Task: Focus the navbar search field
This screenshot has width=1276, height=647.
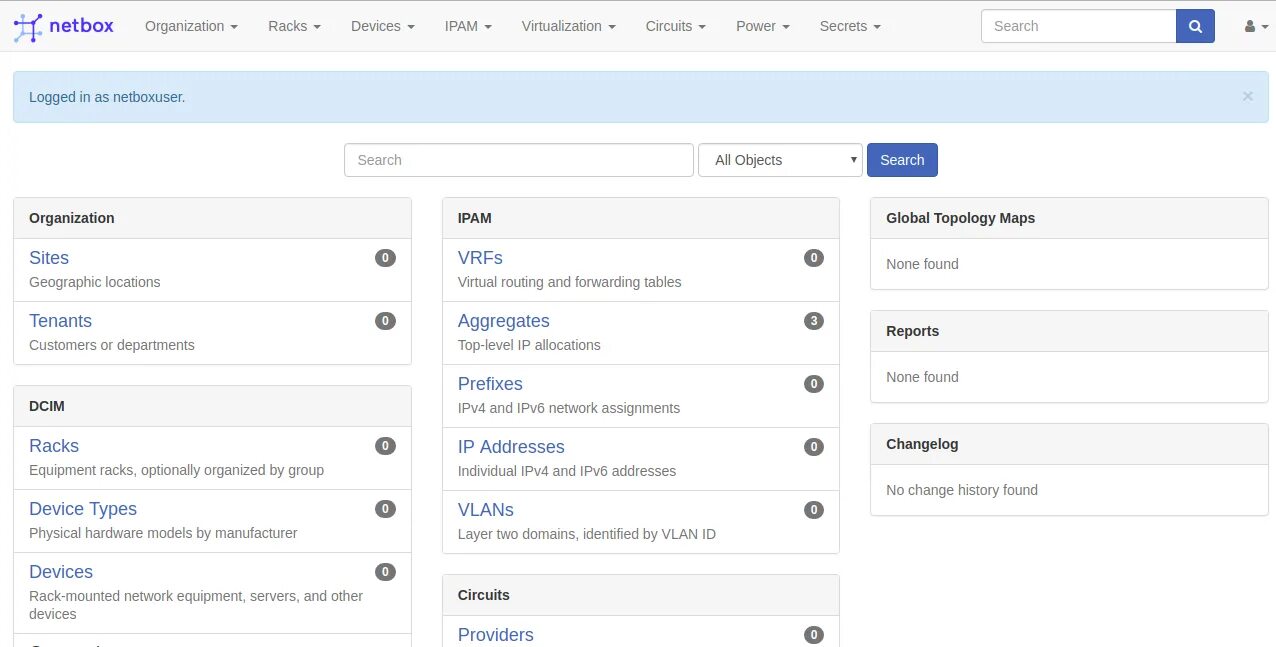Action: pyautogui.click(x=1078, y=26)
